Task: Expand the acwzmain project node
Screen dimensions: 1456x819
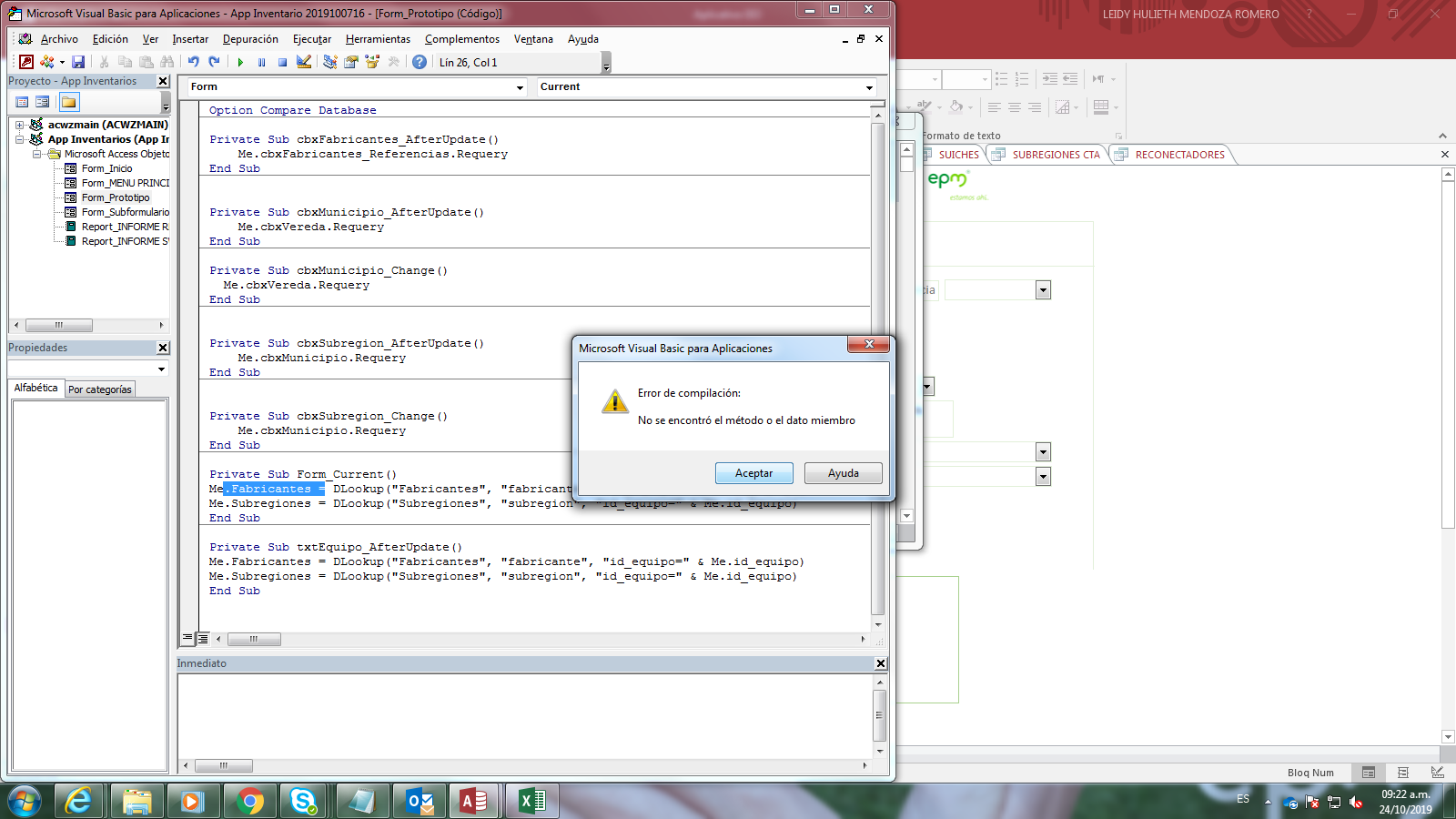Action: point(19,125)
